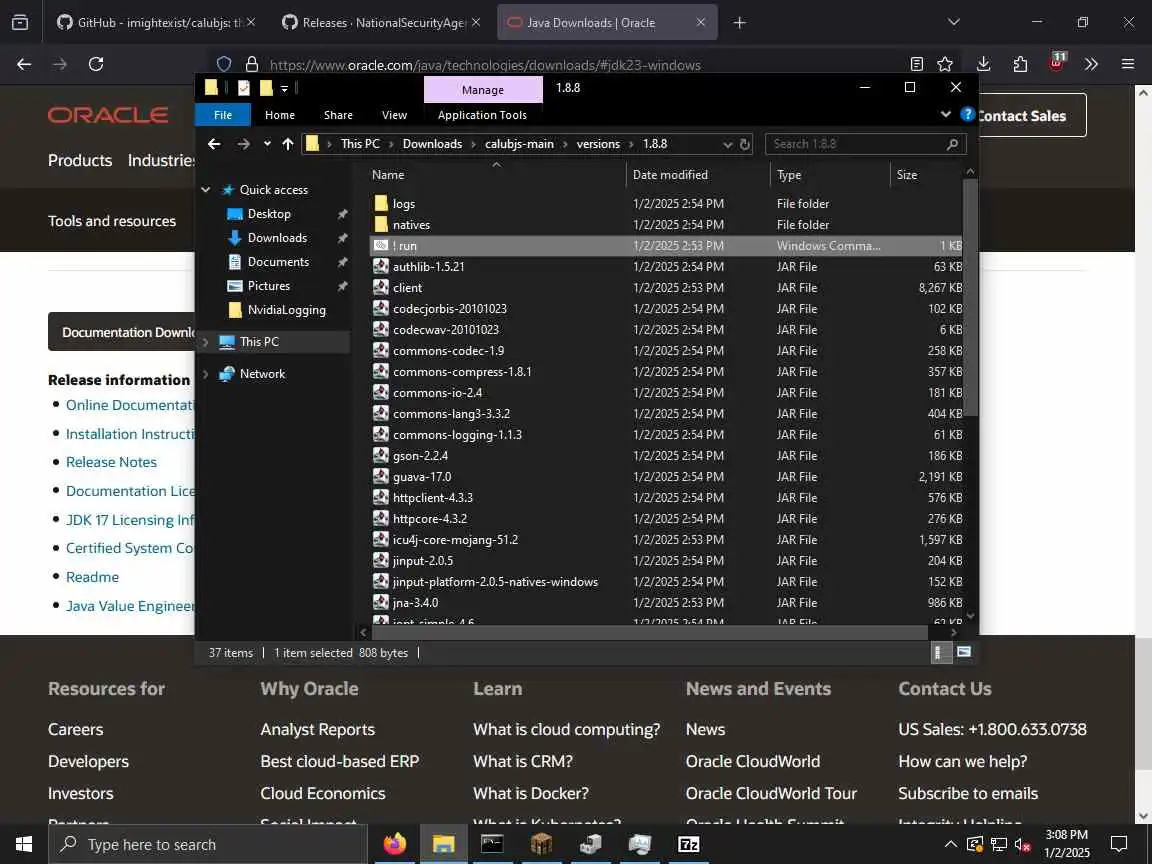Open recent locations dropdown arrow
1152x864 pixels.
[267, 144]
